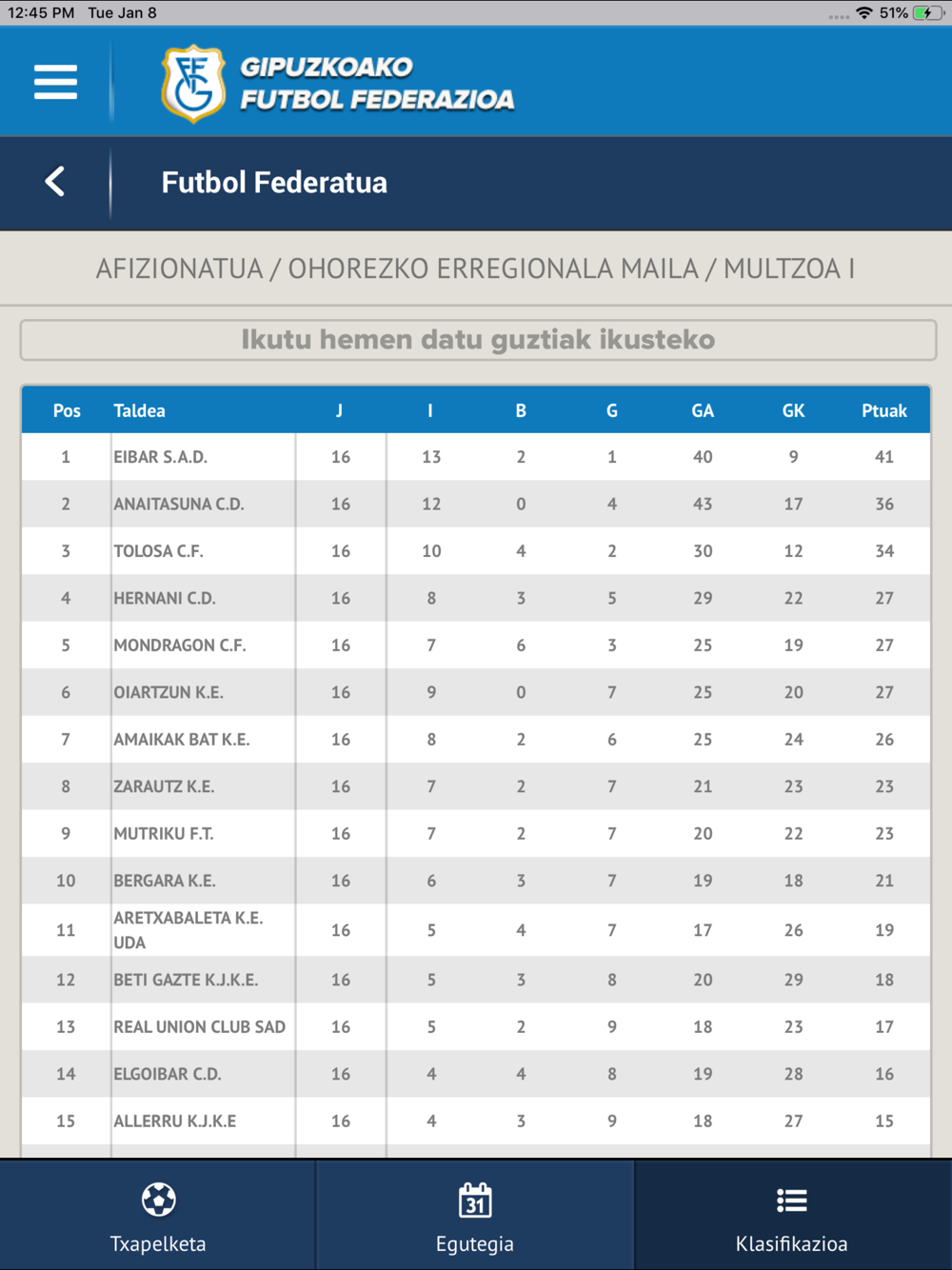Tap the Gipuzkoako Futbol Federazioa title

(377, 83)
